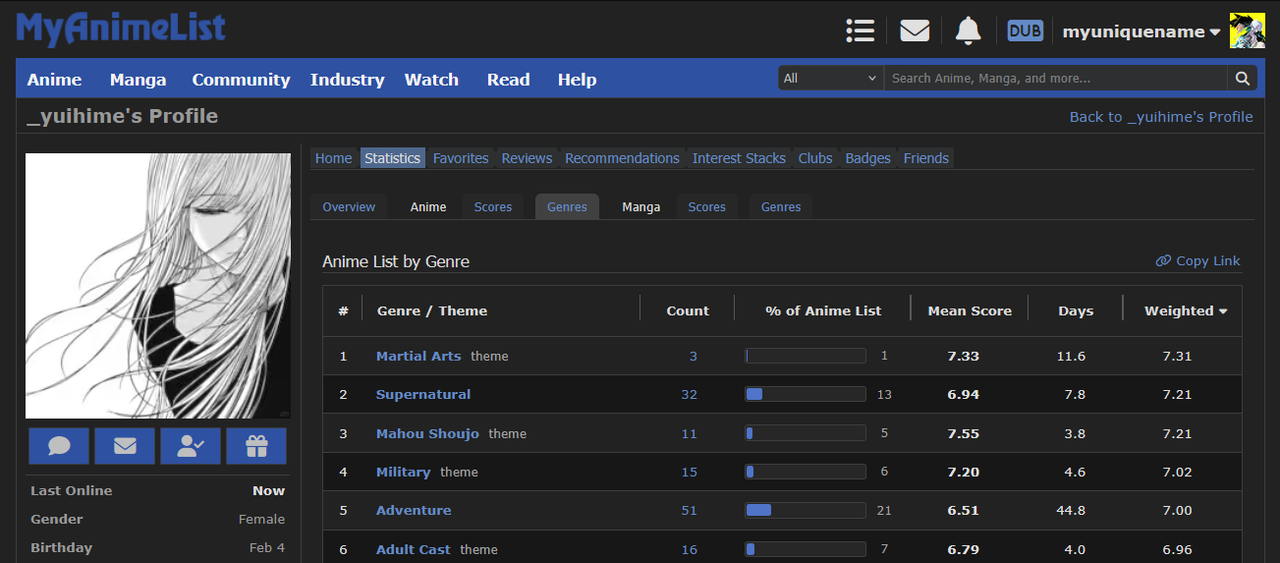Open the Scores sub-tab next to Manga
The height and width of the screenshot is (563, 1280).
pos(707,207)
